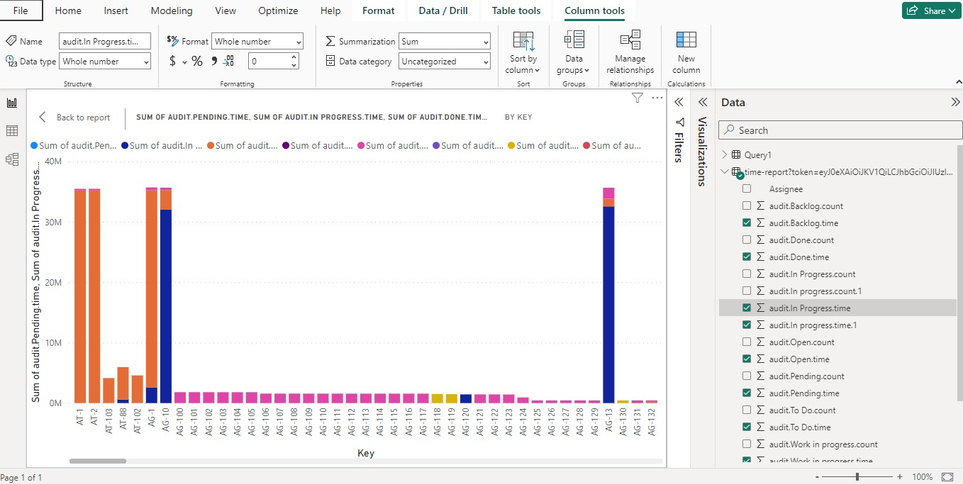
Task: Open the Modeling ribbon tab
Action: [171, 11]
